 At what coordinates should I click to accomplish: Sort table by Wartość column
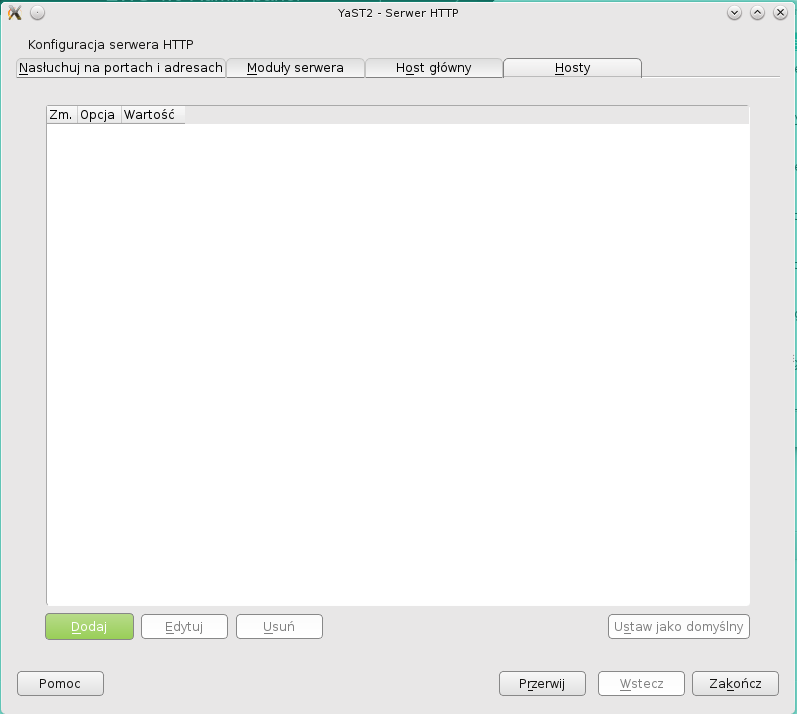[x=150, y=115]
